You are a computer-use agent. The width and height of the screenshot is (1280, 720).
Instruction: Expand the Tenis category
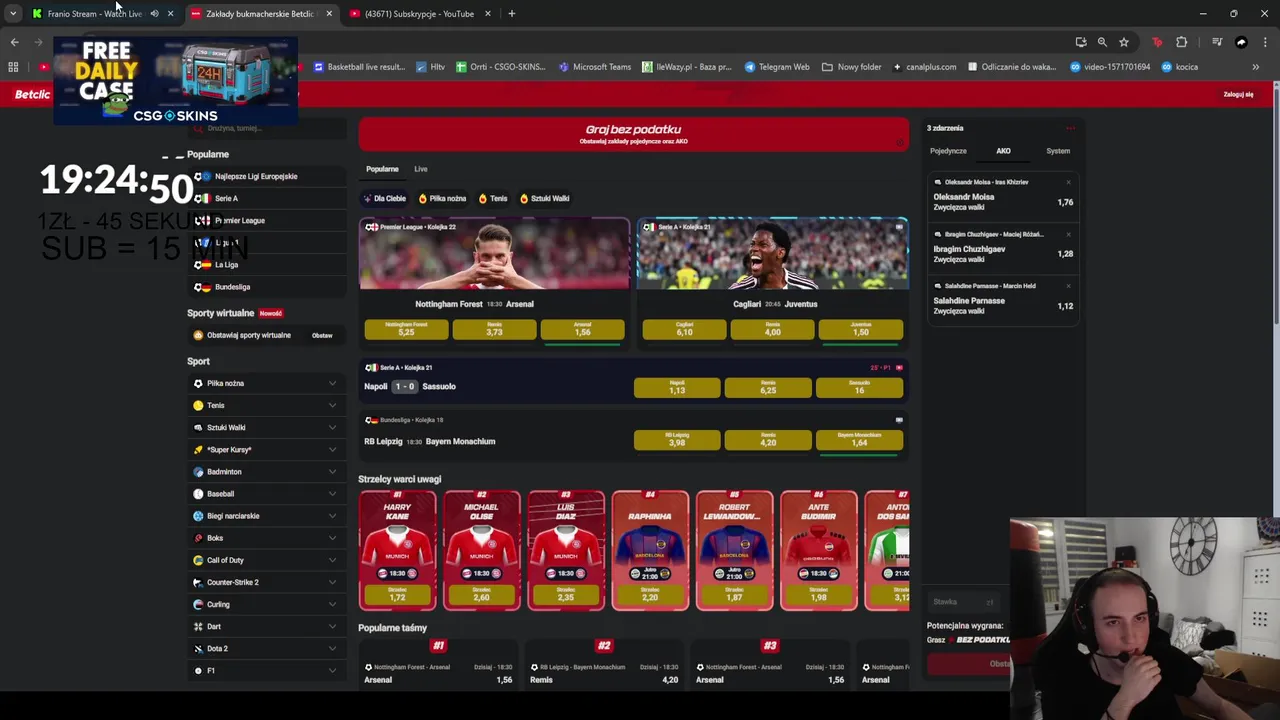click(332, 405)
